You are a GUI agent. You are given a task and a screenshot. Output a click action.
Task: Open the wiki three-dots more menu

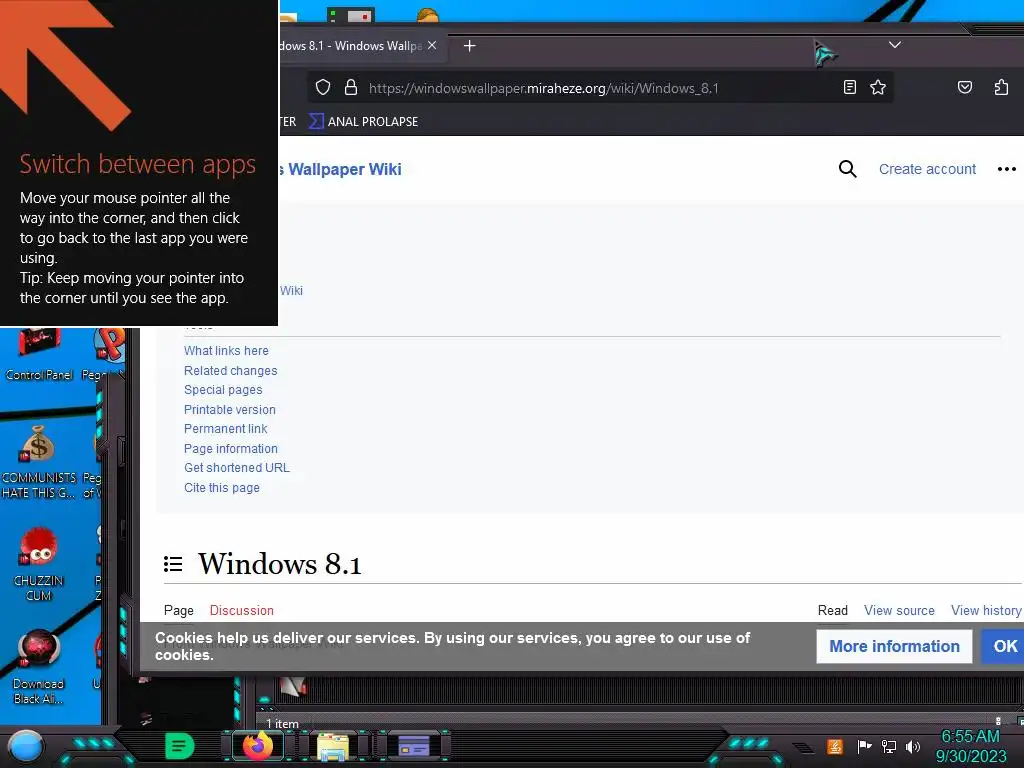[1006, 169]
